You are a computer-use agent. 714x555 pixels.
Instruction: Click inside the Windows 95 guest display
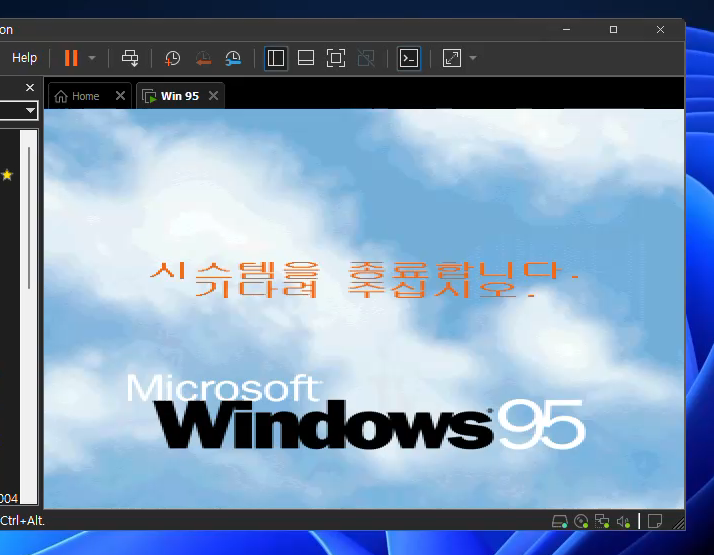point(364,309)
